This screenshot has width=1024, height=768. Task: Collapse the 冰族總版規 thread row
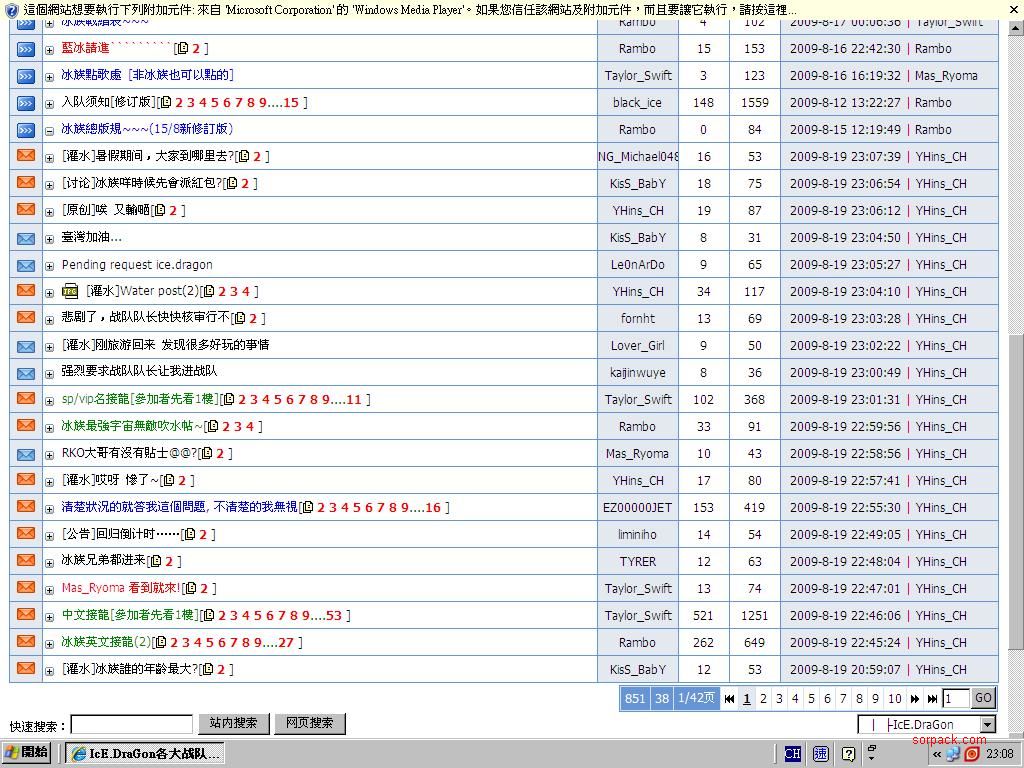click(x=49, y=130)
